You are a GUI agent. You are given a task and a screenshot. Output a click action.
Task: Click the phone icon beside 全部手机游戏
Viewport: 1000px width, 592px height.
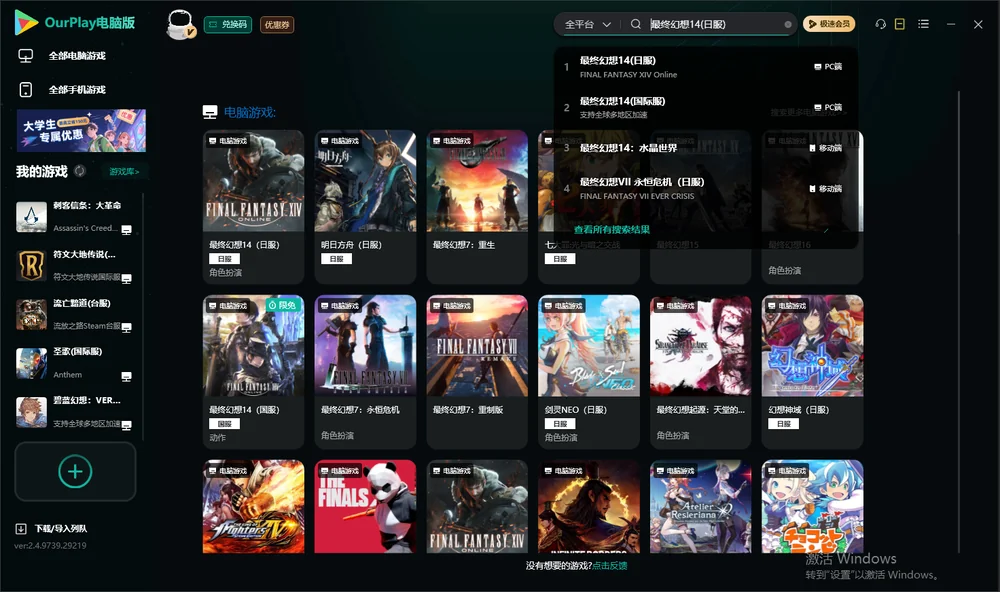26,90
